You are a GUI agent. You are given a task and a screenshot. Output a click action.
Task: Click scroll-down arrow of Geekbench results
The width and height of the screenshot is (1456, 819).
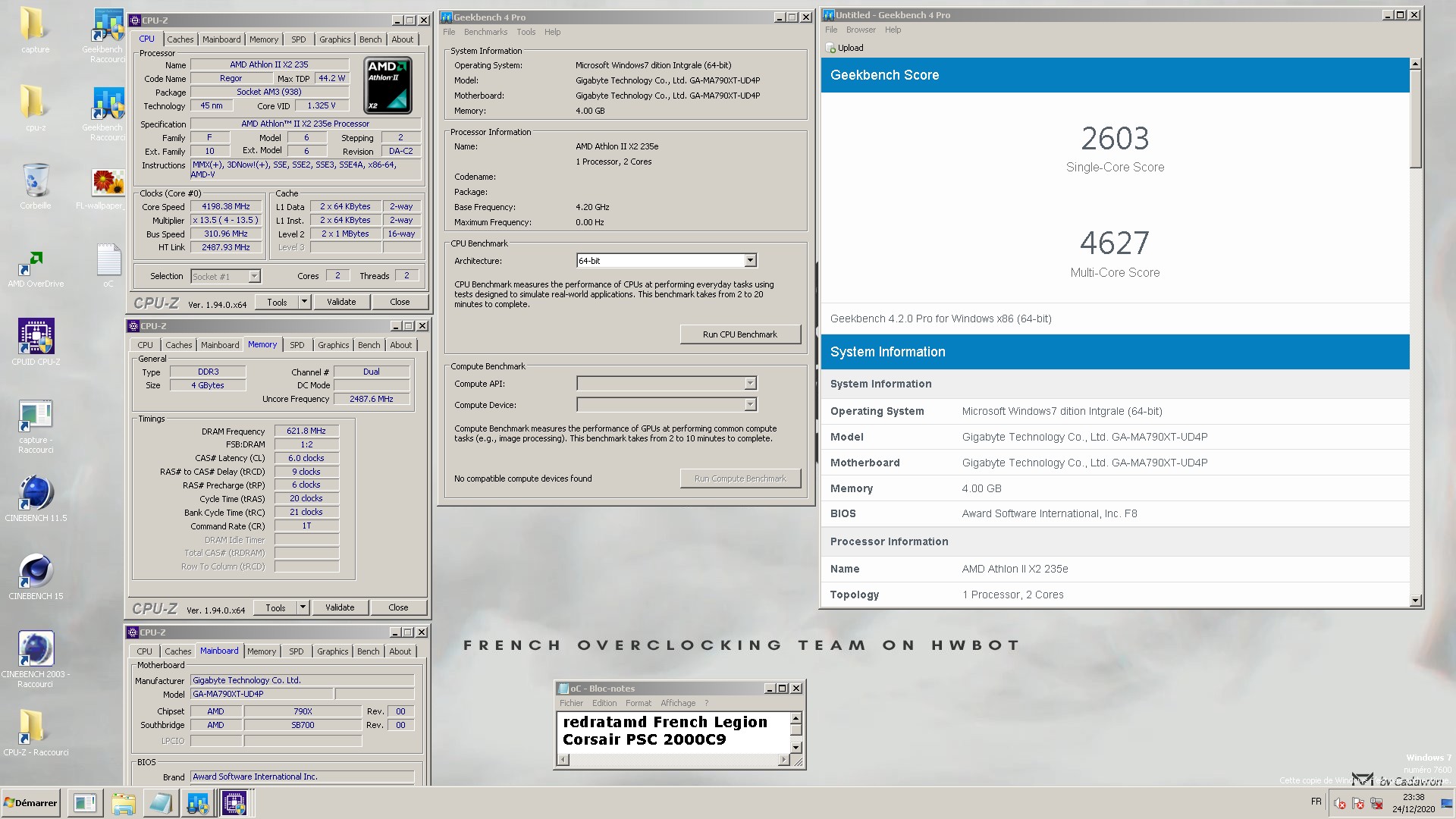[1415, 601]
